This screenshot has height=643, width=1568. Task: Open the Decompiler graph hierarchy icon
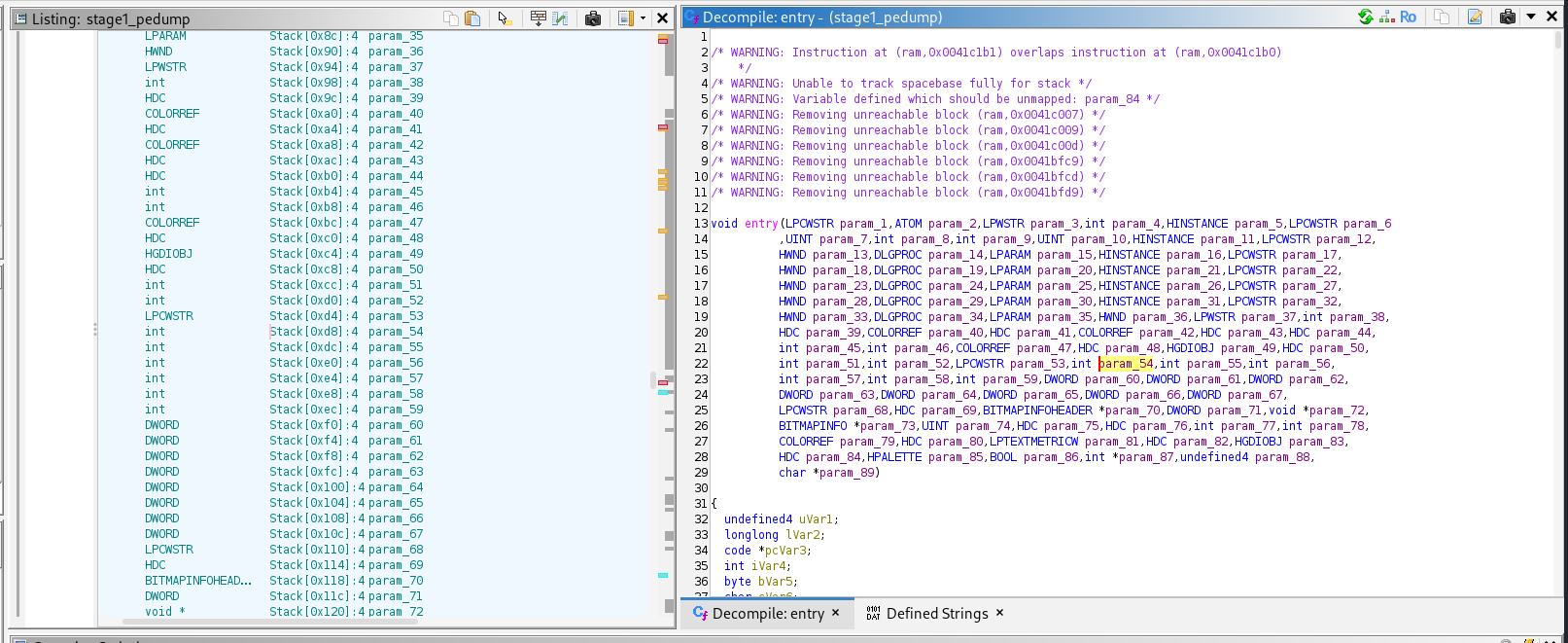[1387, 17]
